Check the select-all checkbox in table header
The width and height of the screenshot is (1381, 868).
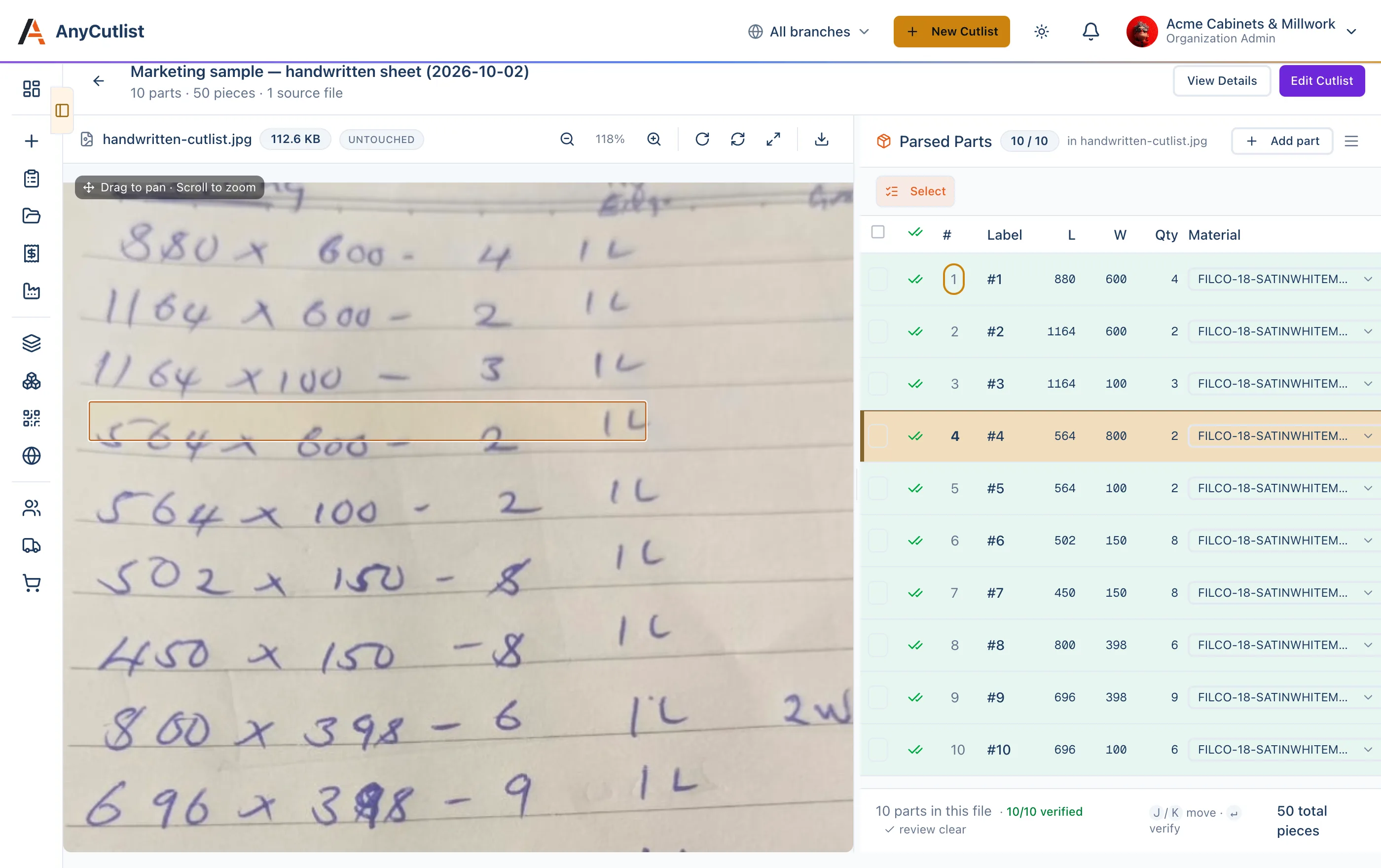pos(877,232)
